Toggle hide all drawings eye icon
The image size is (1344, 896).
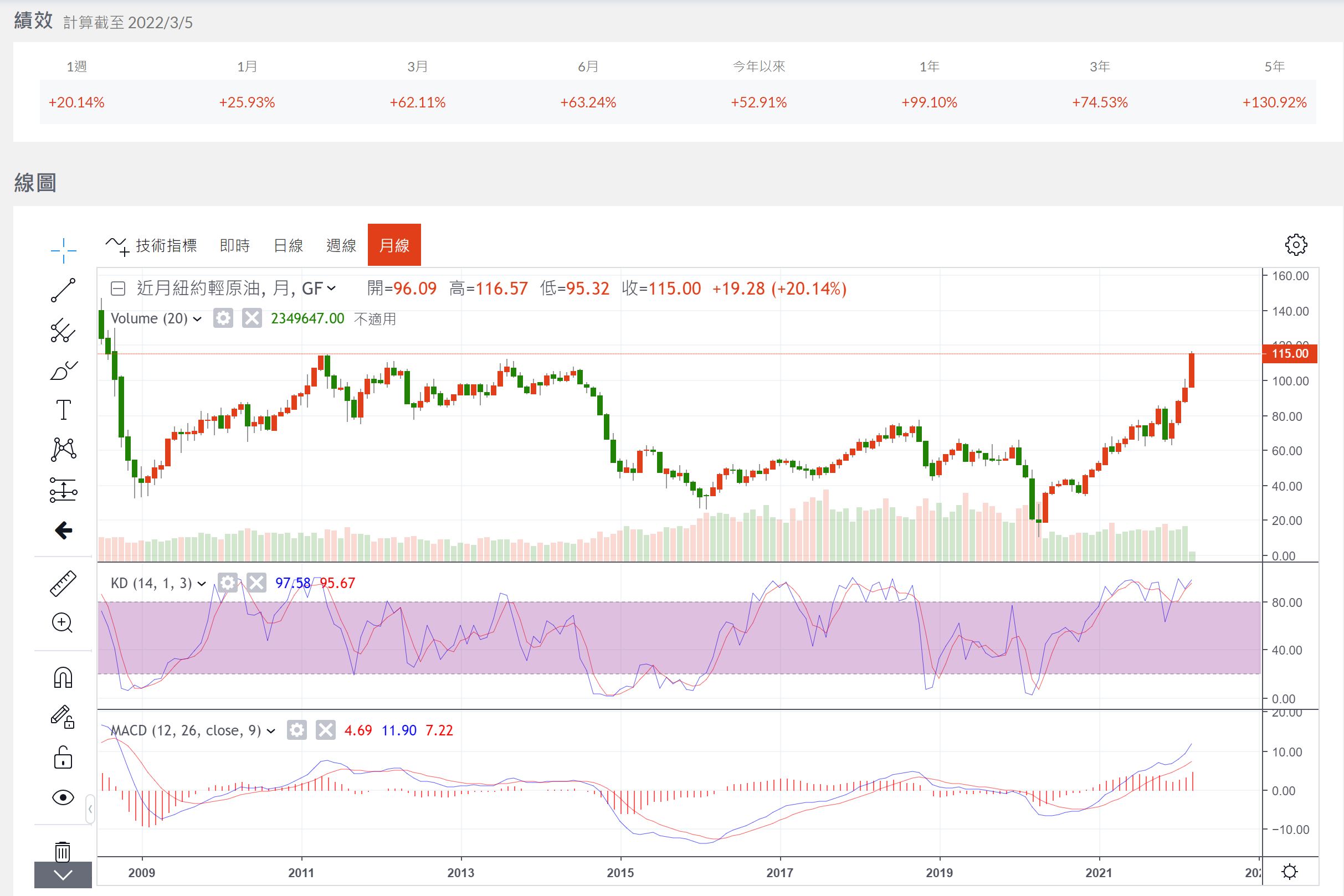(x=63, y=797)
